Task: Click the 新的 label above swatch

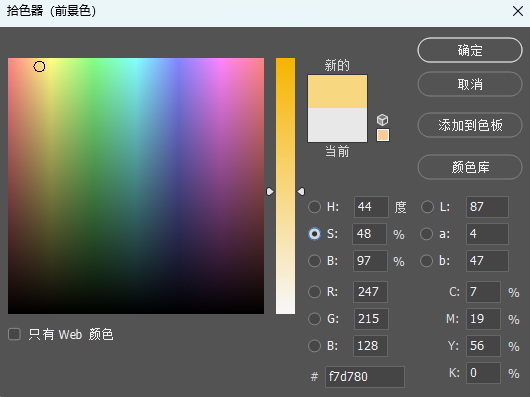Action: (x=337, y=65)
